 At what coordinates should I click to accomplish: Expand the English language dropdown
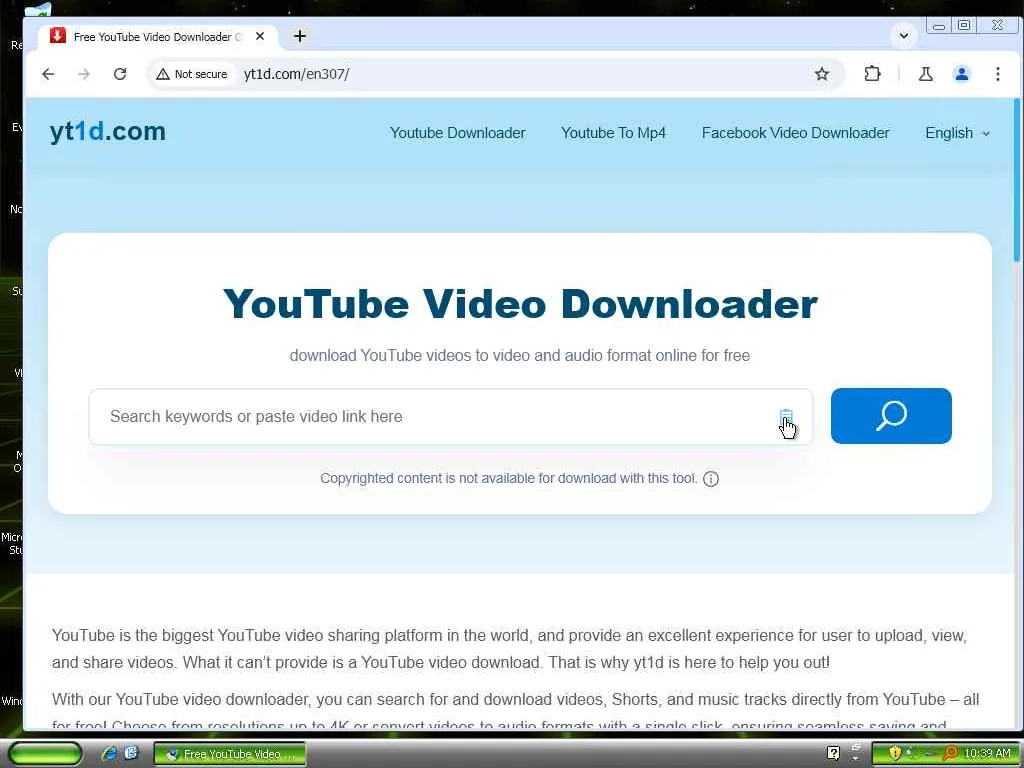click(x=957, y=133)
